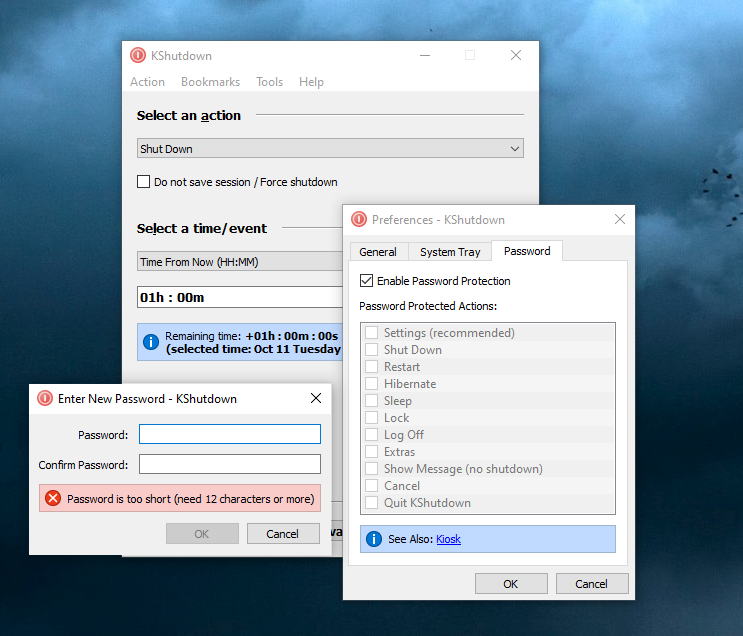Image resolution: width=743 pixels, height=636 pixels.
Task: Check the Extras protected action box
Action: [x=372, y=452]
